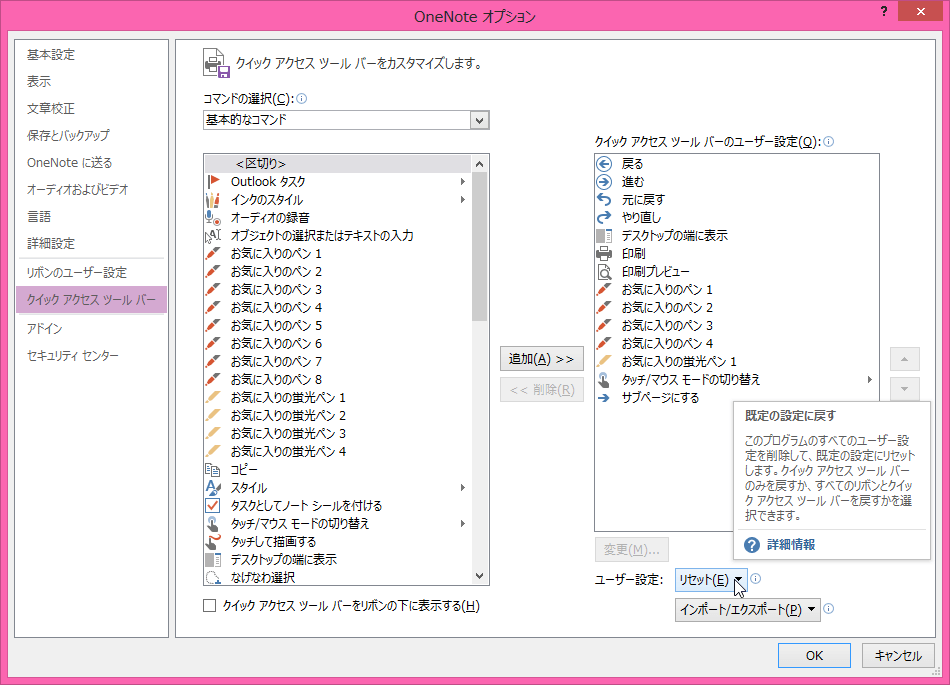Select the サブページにする arrow icon

(604, 397)
